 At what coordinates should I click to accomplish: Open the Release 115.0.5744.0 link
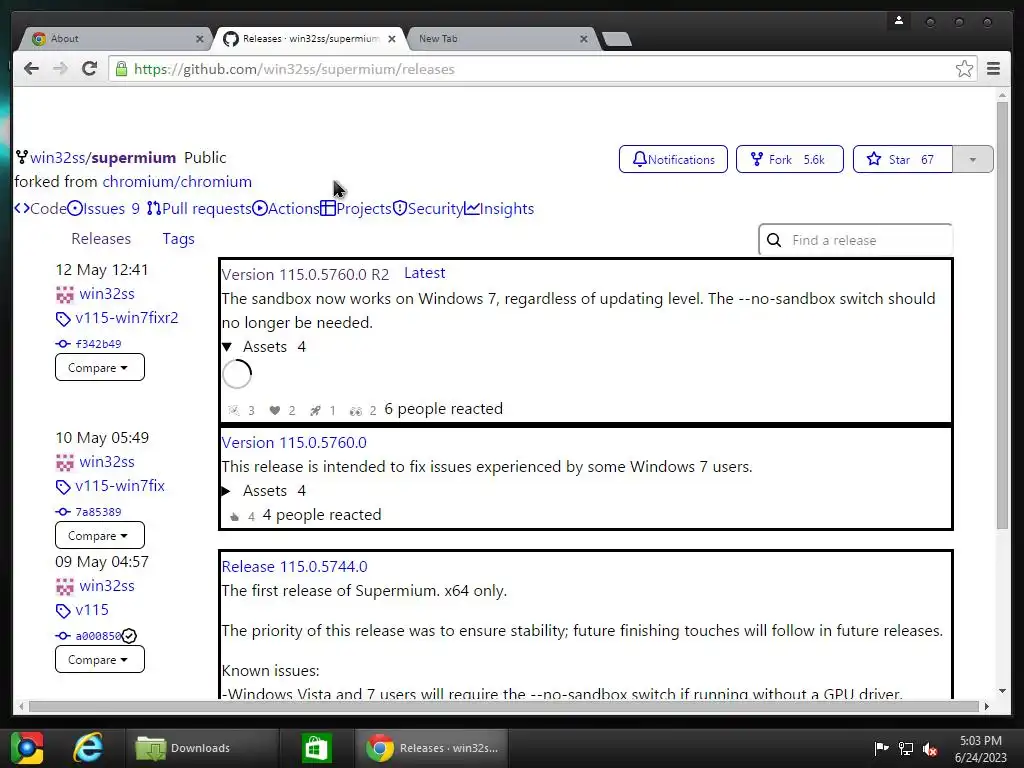[294, 567]
